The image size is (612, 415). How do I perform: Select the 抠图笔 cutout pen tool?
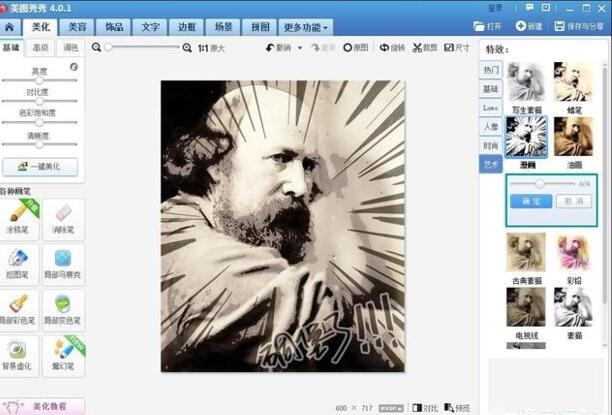pyautogui.click(x=18, y=264)
